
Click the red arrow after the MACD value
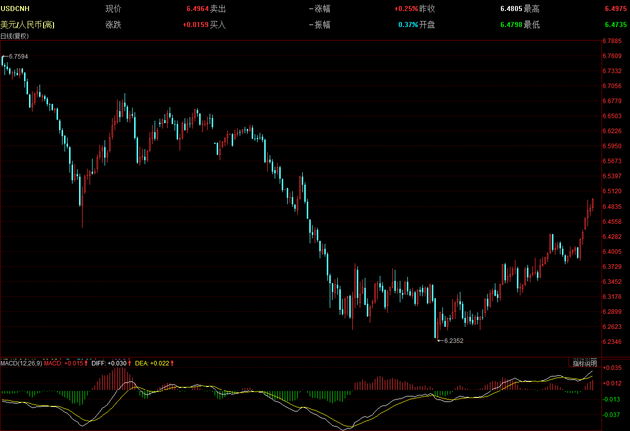tap(86, 362)
